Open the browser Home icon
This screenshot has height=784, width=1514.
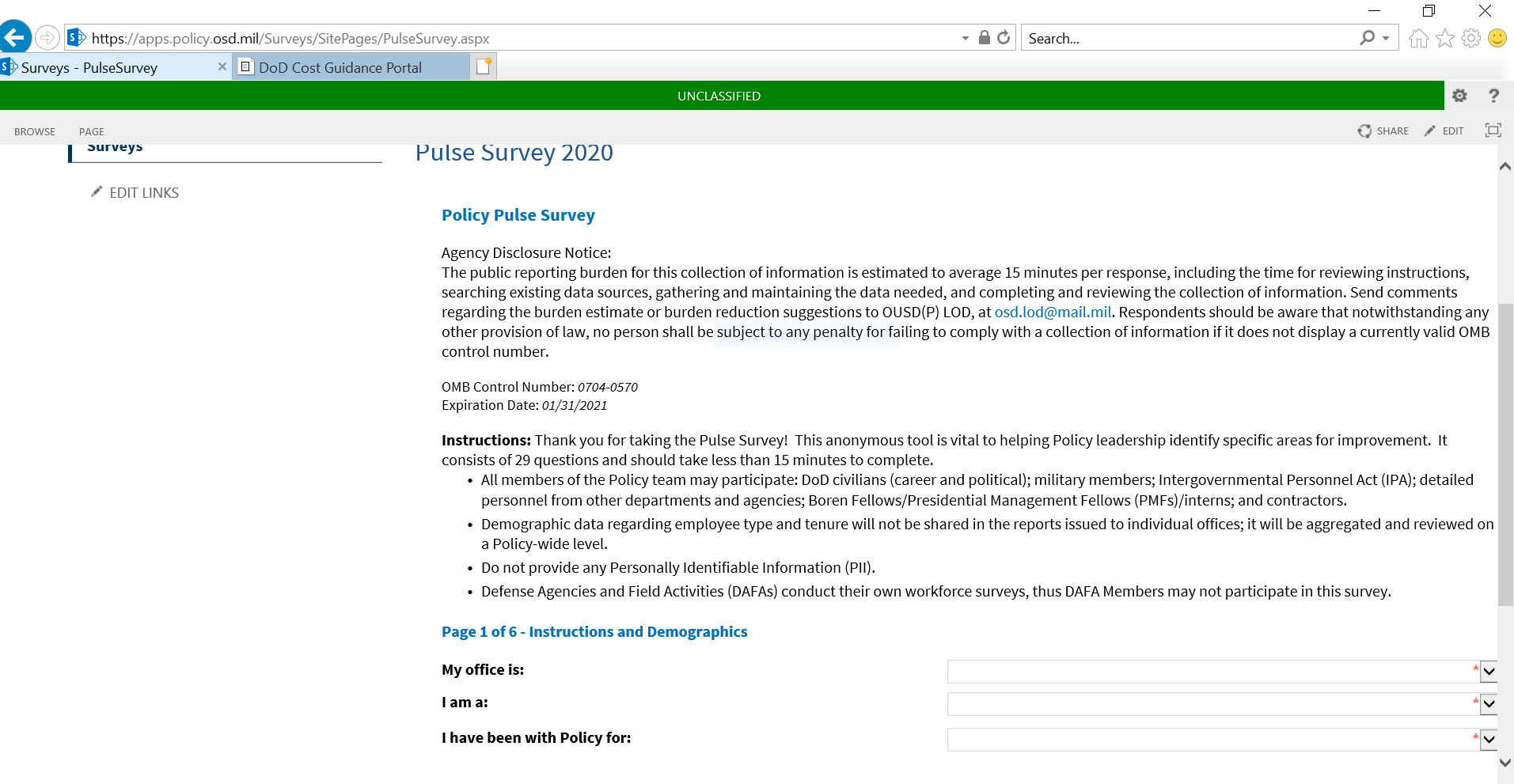point(1418,38)
